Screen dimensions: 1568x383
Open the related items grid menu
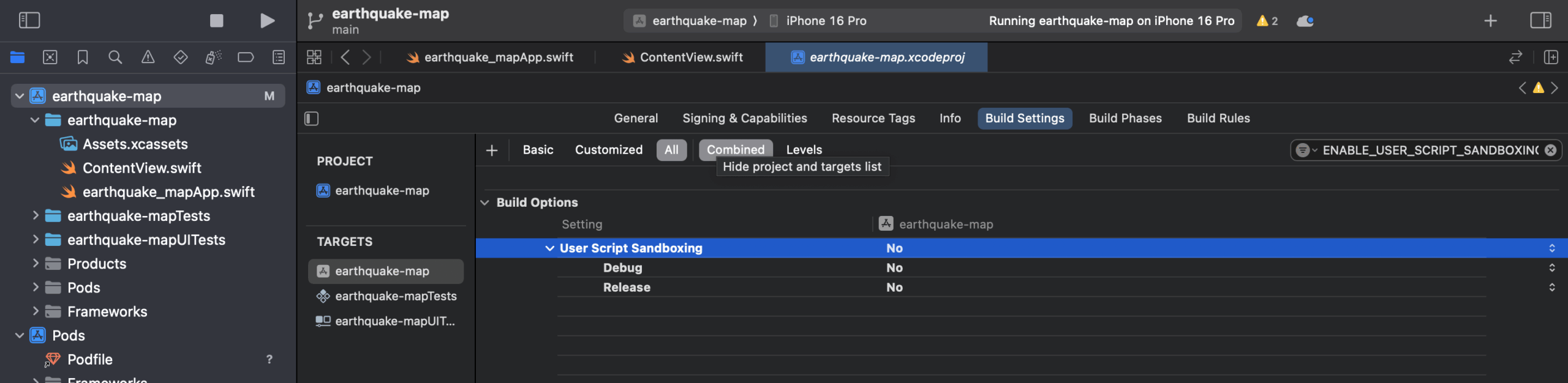coord(314,57)
